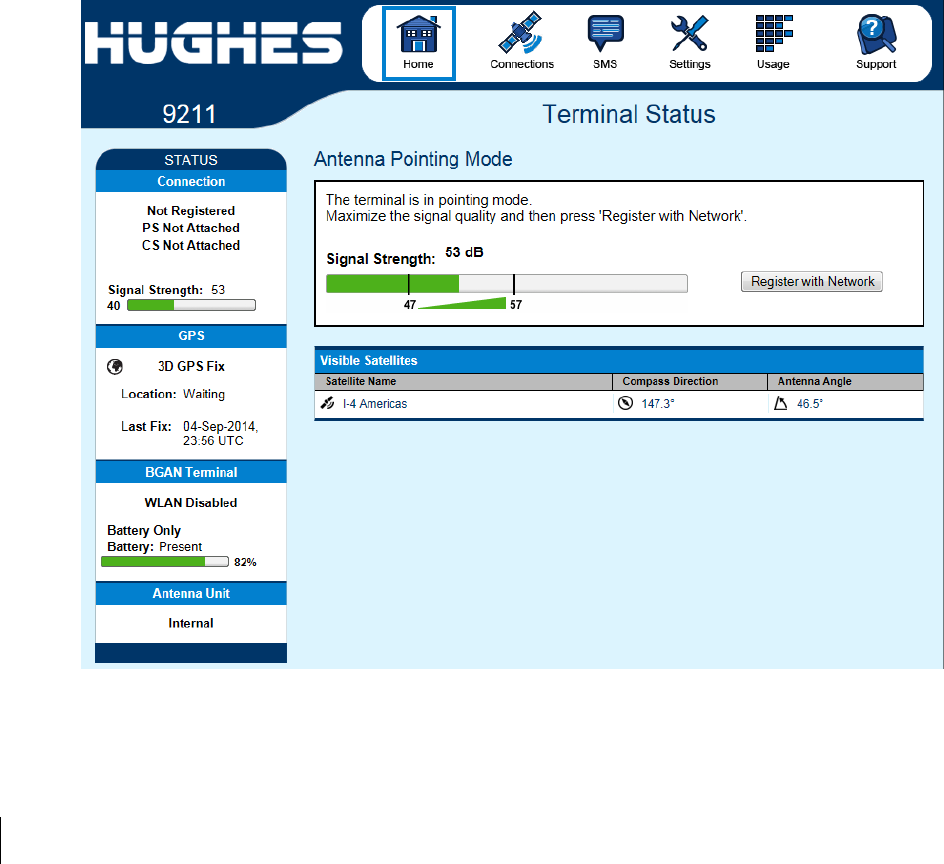Image resolution: width=944 pixels, height=864 pixels.
Task: Click the Antenna Angle column header
Action: tap(846, 381)
